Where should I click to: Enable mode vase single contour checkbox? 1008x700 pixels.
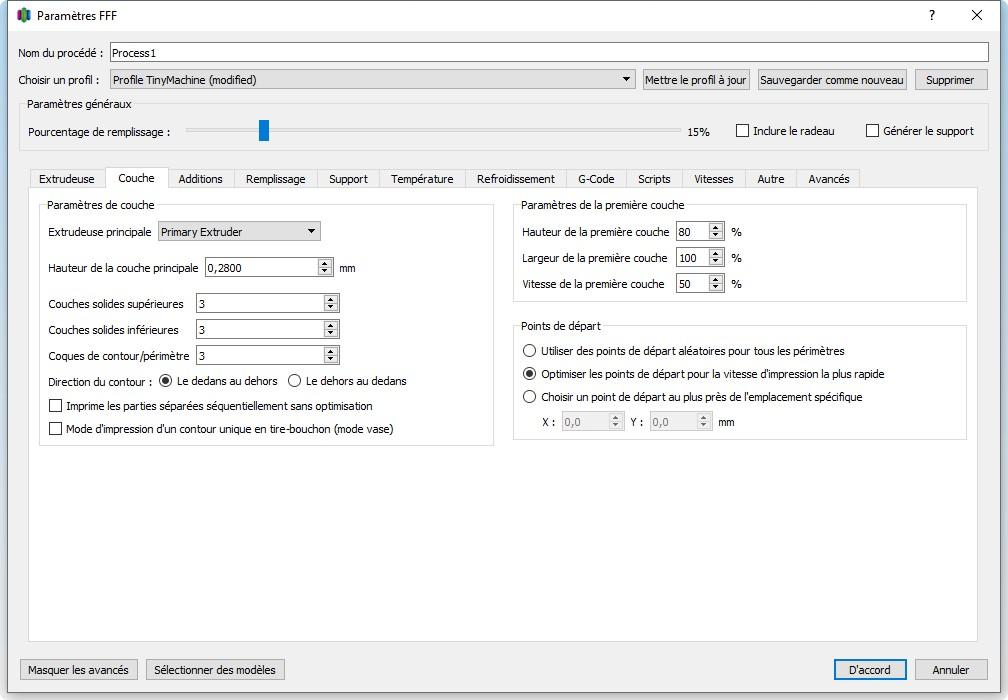tap(56, 429)
